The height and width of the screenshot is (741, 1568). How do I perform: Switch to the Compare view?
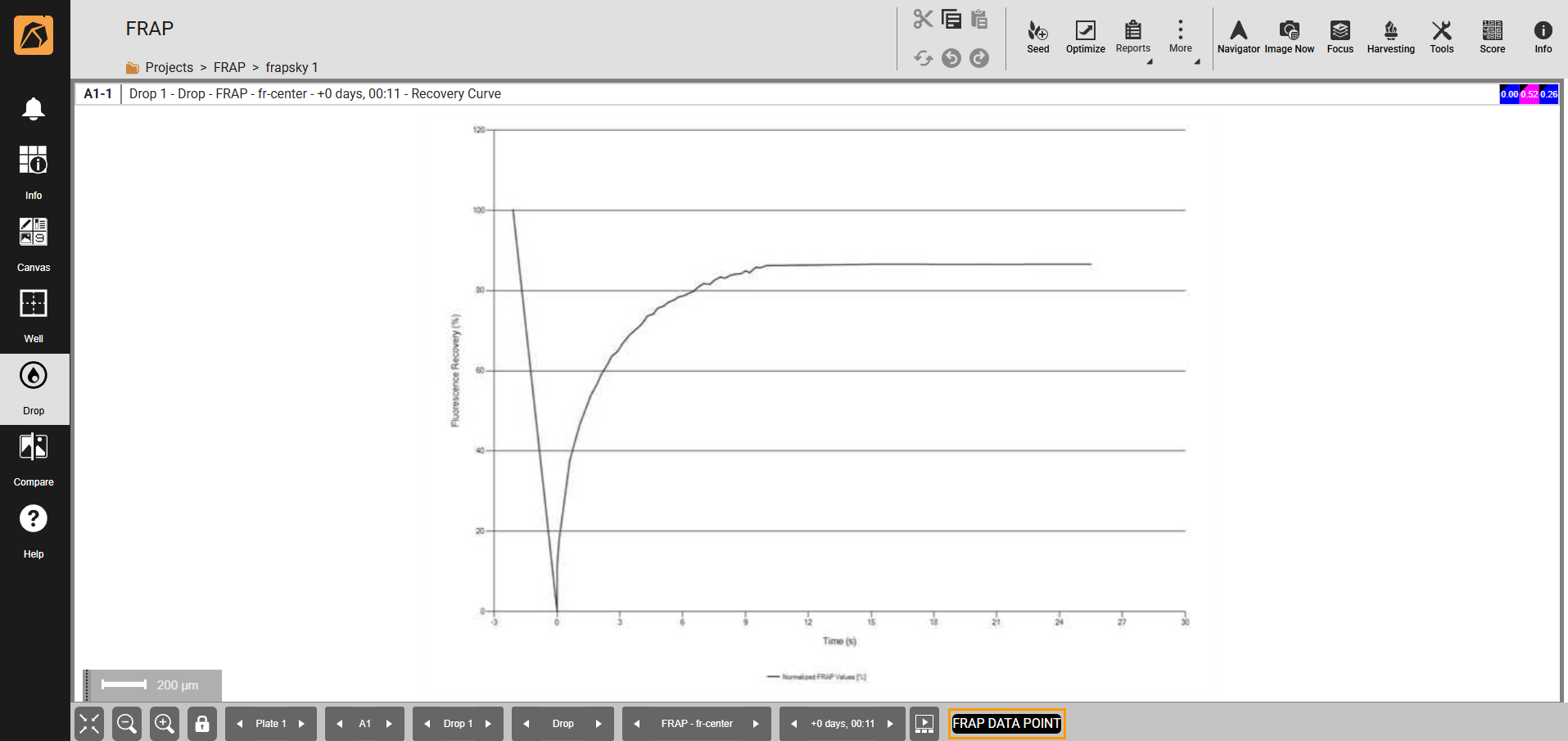(34, 459)
